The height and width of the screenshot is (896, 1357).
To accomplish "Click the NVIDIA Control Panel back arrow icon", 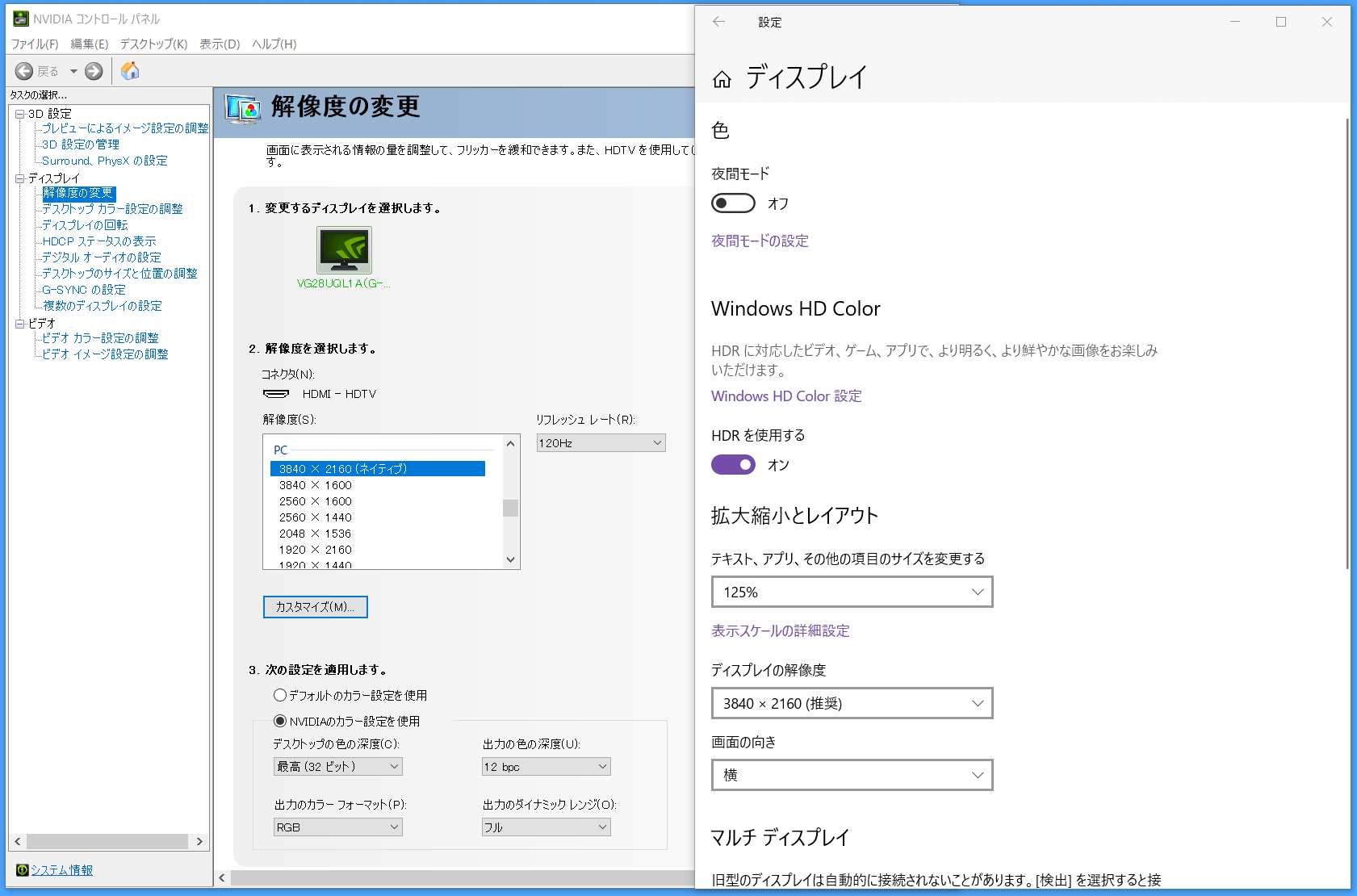I will (24, 71).
